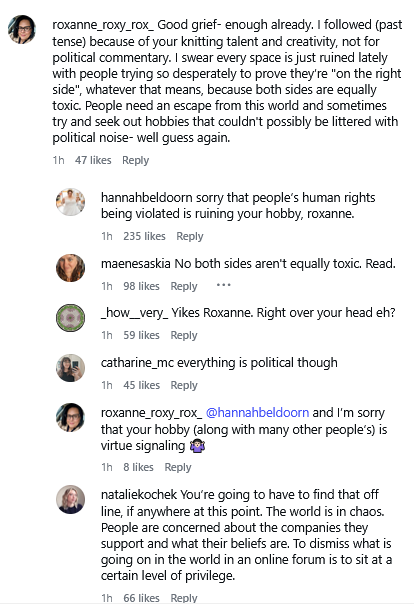Click the green circular _how__very_ avatar

70,318
